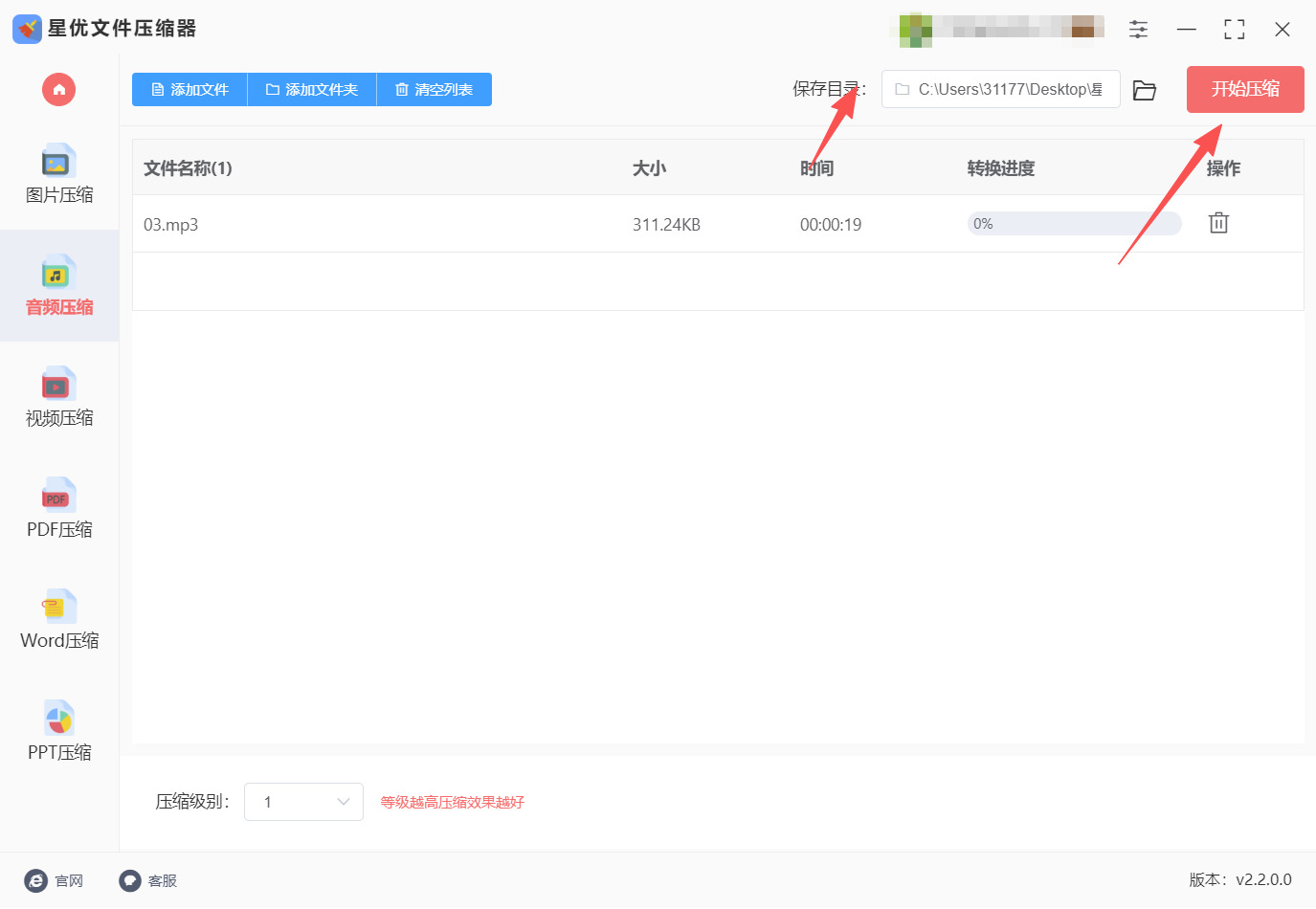Viewport: 1316px width, 909px height.
Task: Open the 官网 (official website) link
Action: click(x=55, y=880)
